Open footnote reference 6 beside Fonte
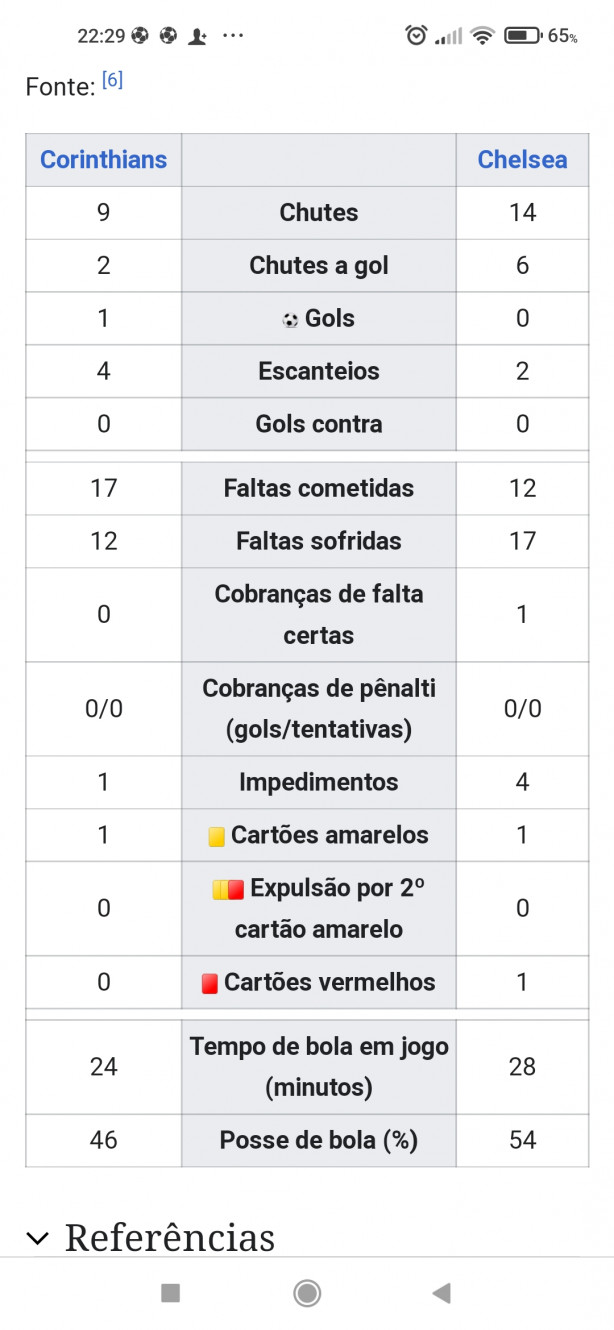 [x=112, y=81]
